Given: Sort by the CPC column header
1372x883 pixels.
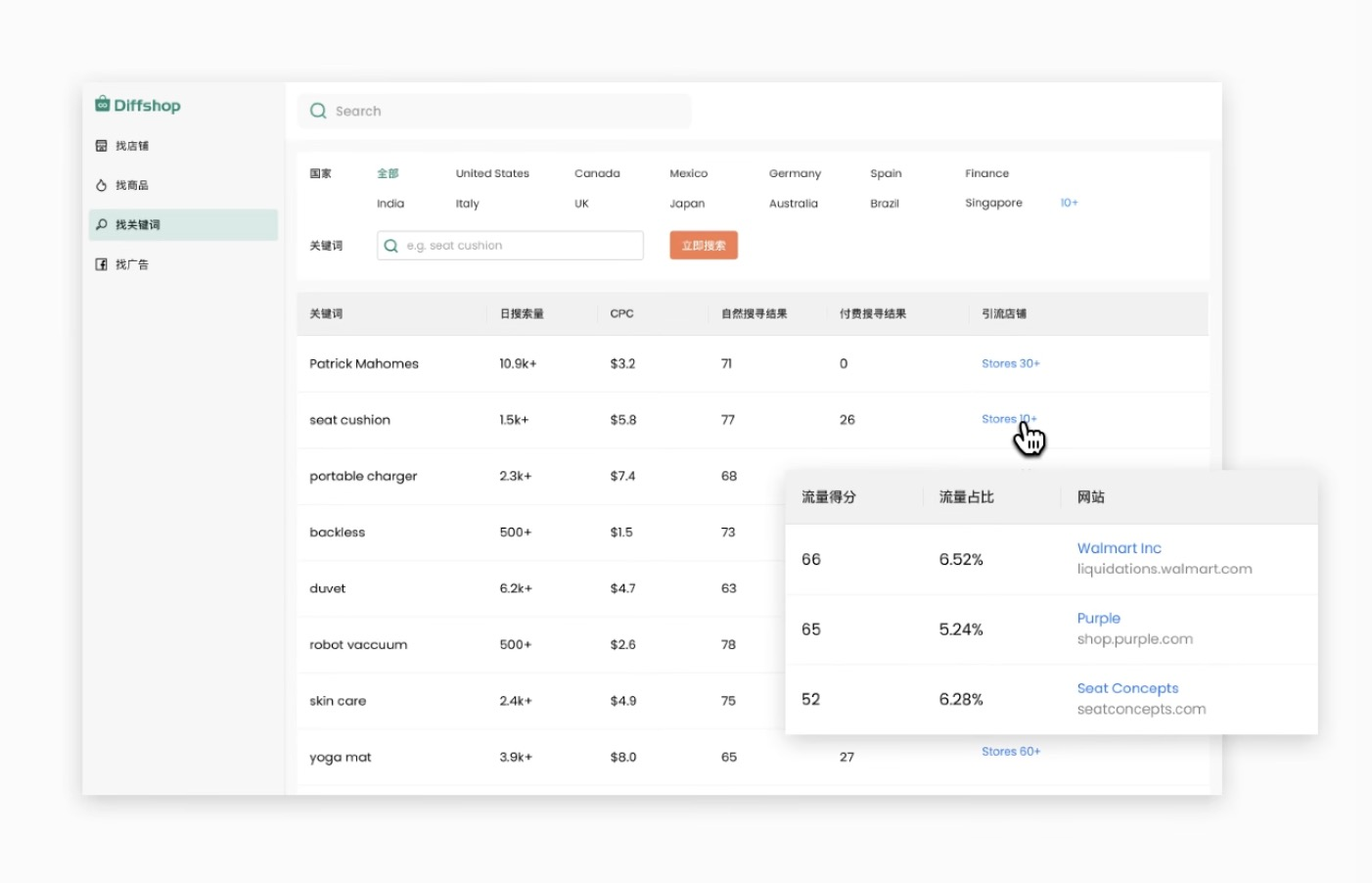Looking at the screenshot, I should (621, 314).
